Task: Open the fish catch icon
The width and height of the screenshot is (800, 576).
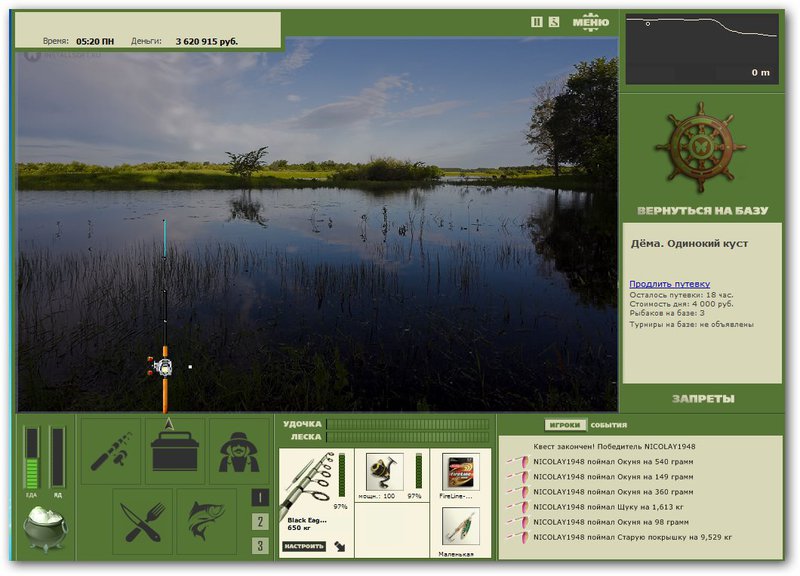Action: coord(207,521)
